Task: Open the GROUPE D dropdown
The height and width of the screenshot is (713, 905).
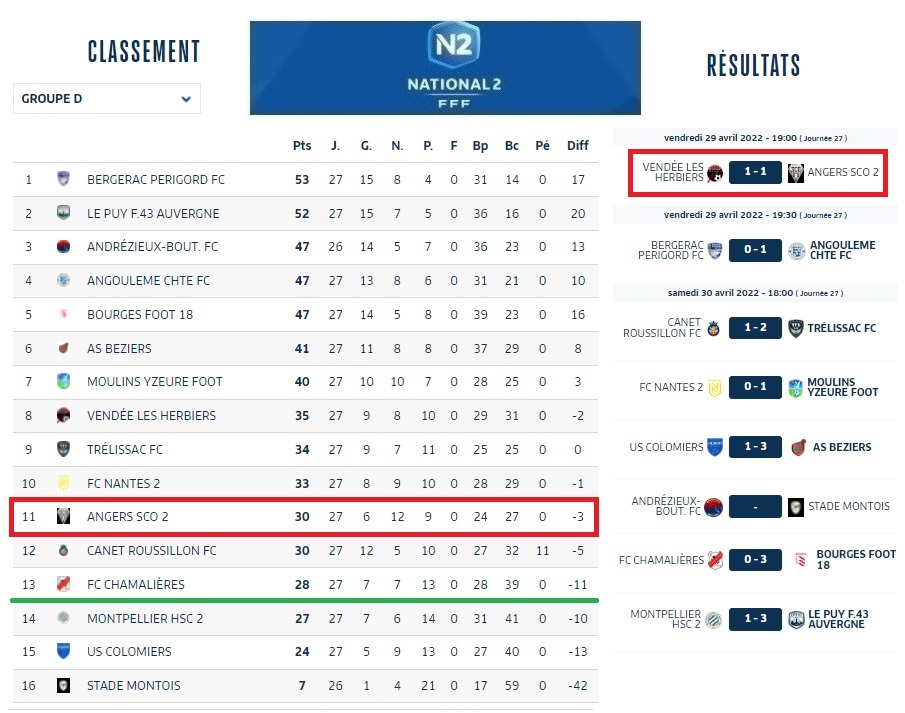Action: 106,99
